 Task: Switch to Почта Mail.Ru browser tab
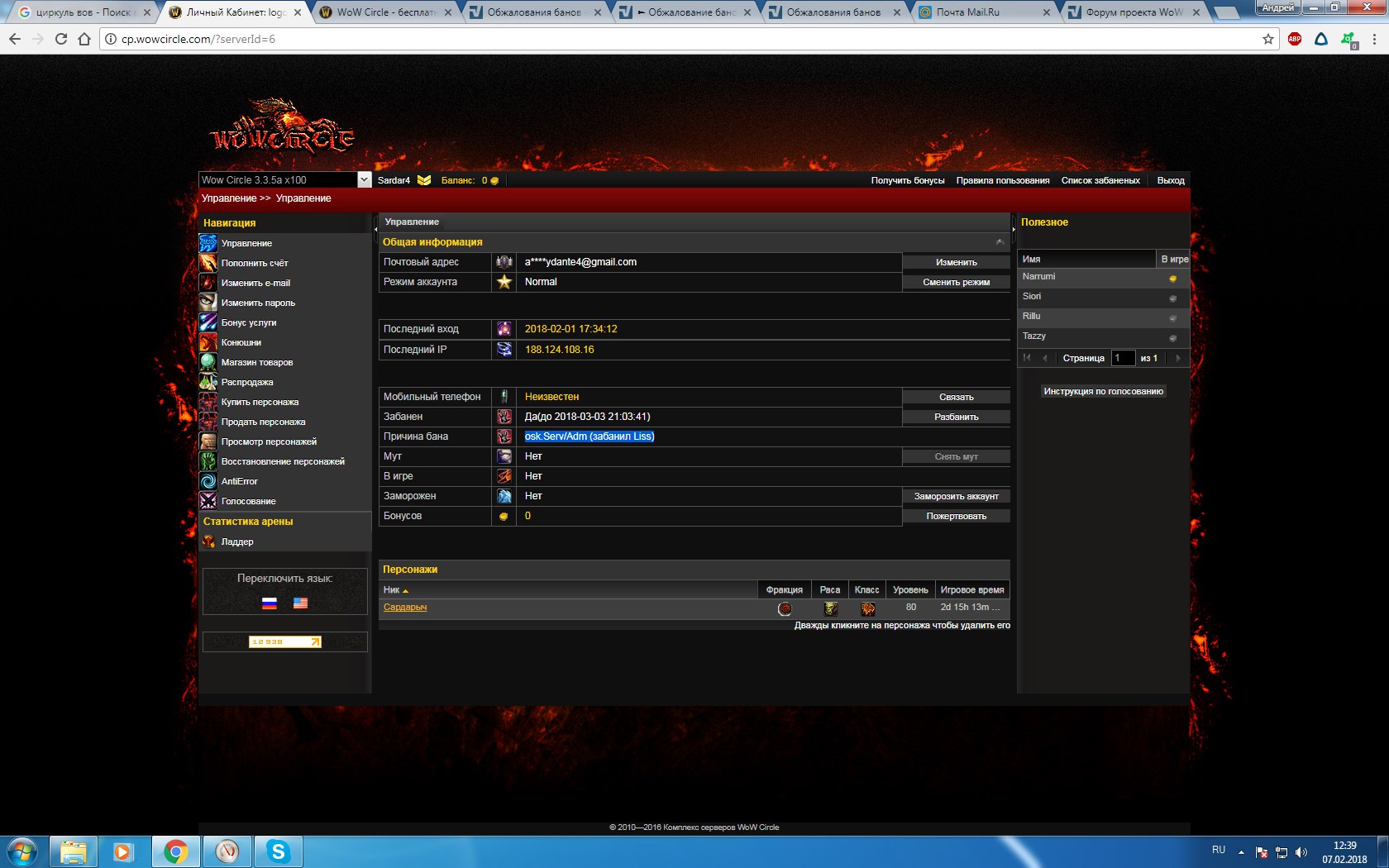point(984,12)
